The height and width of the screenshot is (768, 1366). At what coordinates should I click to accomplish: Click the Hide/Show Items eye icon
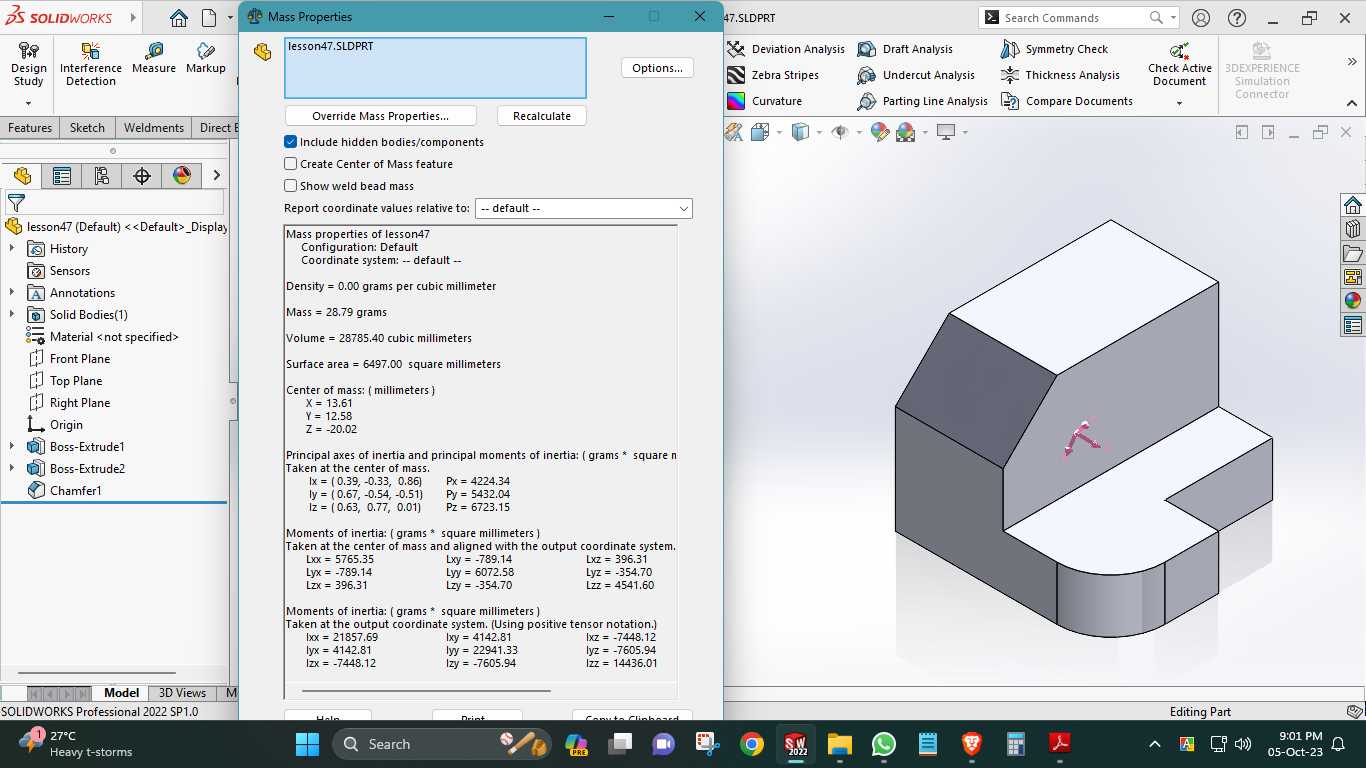coord(840,132)
